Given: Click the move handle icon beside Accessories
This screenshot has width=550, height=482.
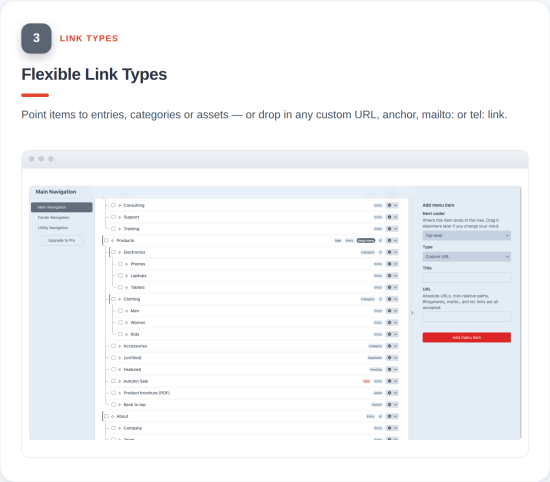Looking at the screenshot, I should tap(120, 346).
